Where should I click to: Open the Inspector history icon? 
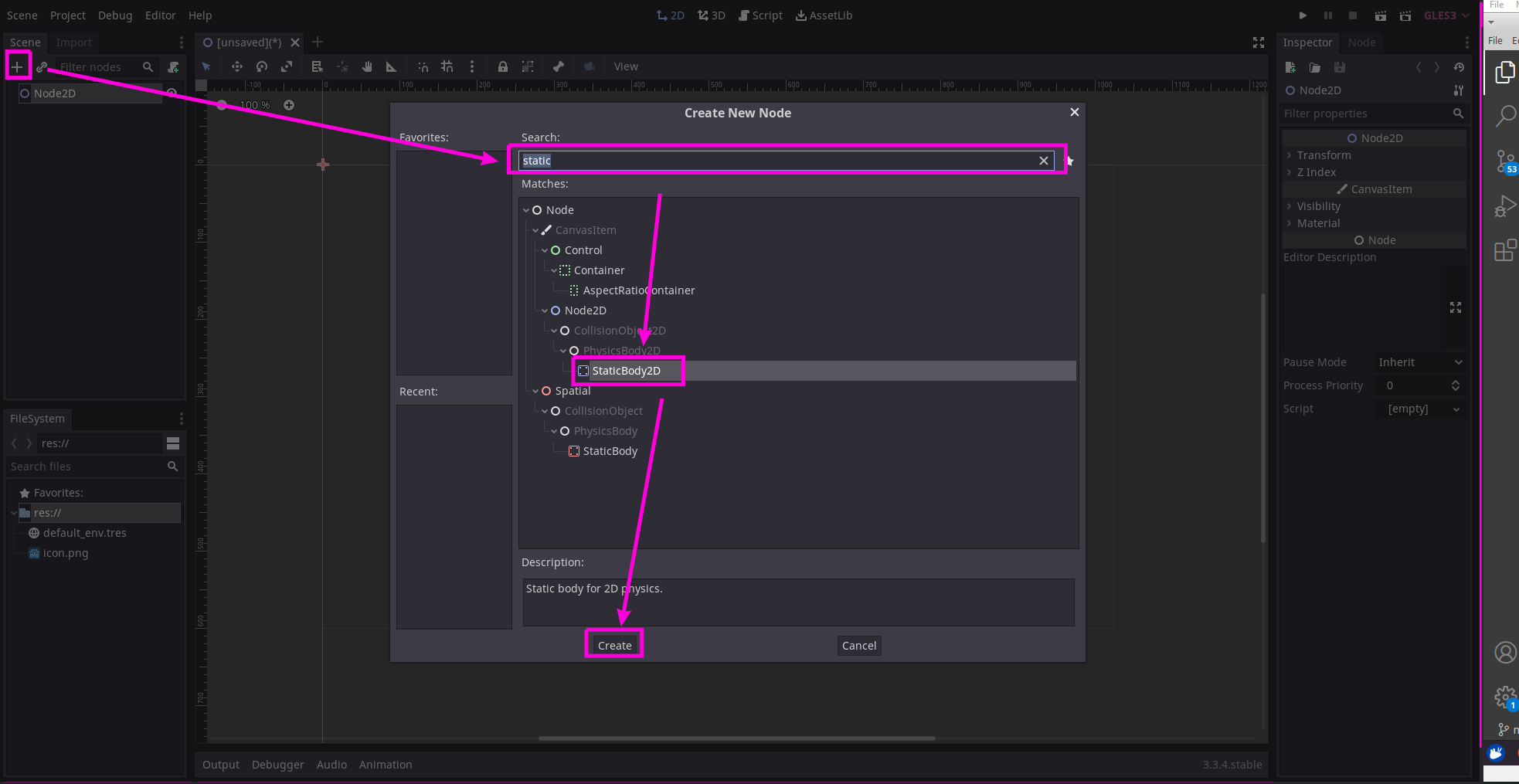point(1459,67)
